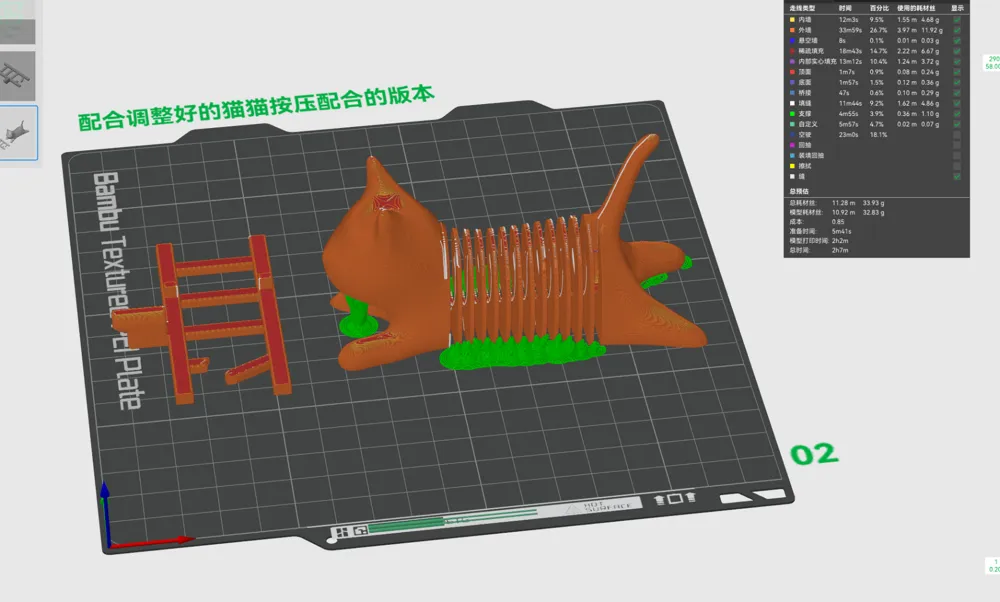Click the 32.83 g model filament weight
The image size is (1000, 602).
click(x=874, y=212)
